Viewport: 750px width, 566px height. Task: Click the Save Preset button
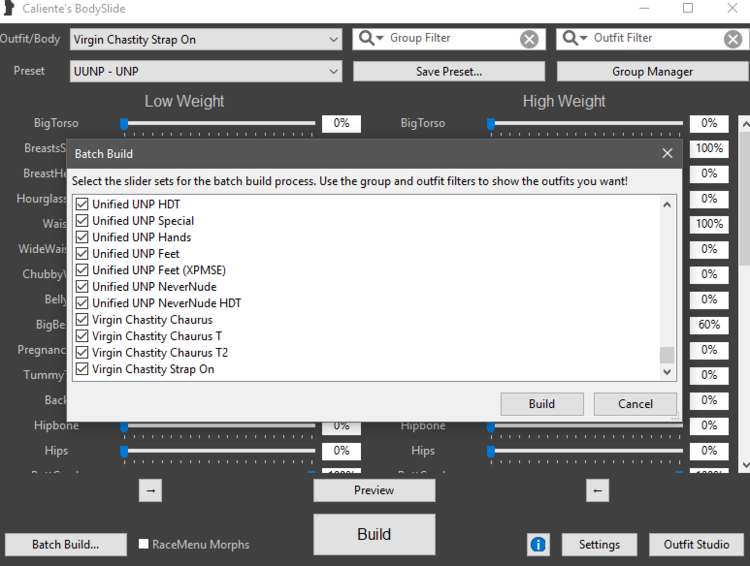click(449, 71)
